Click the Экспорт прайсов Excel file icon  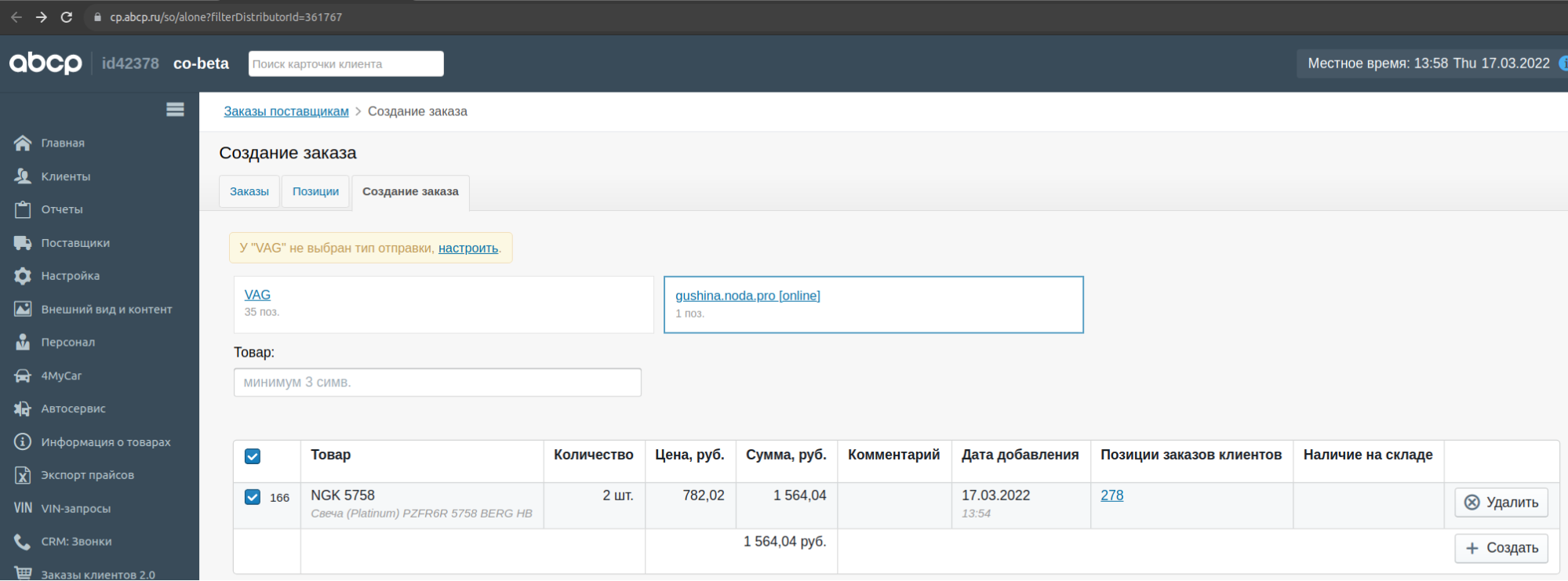(23, 475)
